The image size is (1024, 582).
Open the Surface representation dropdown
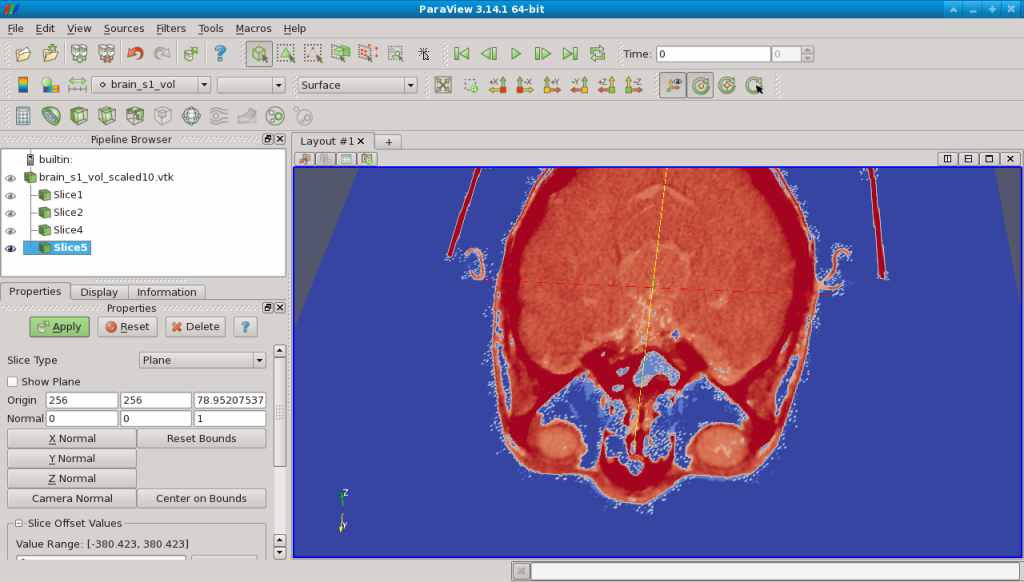pos(357,85)
